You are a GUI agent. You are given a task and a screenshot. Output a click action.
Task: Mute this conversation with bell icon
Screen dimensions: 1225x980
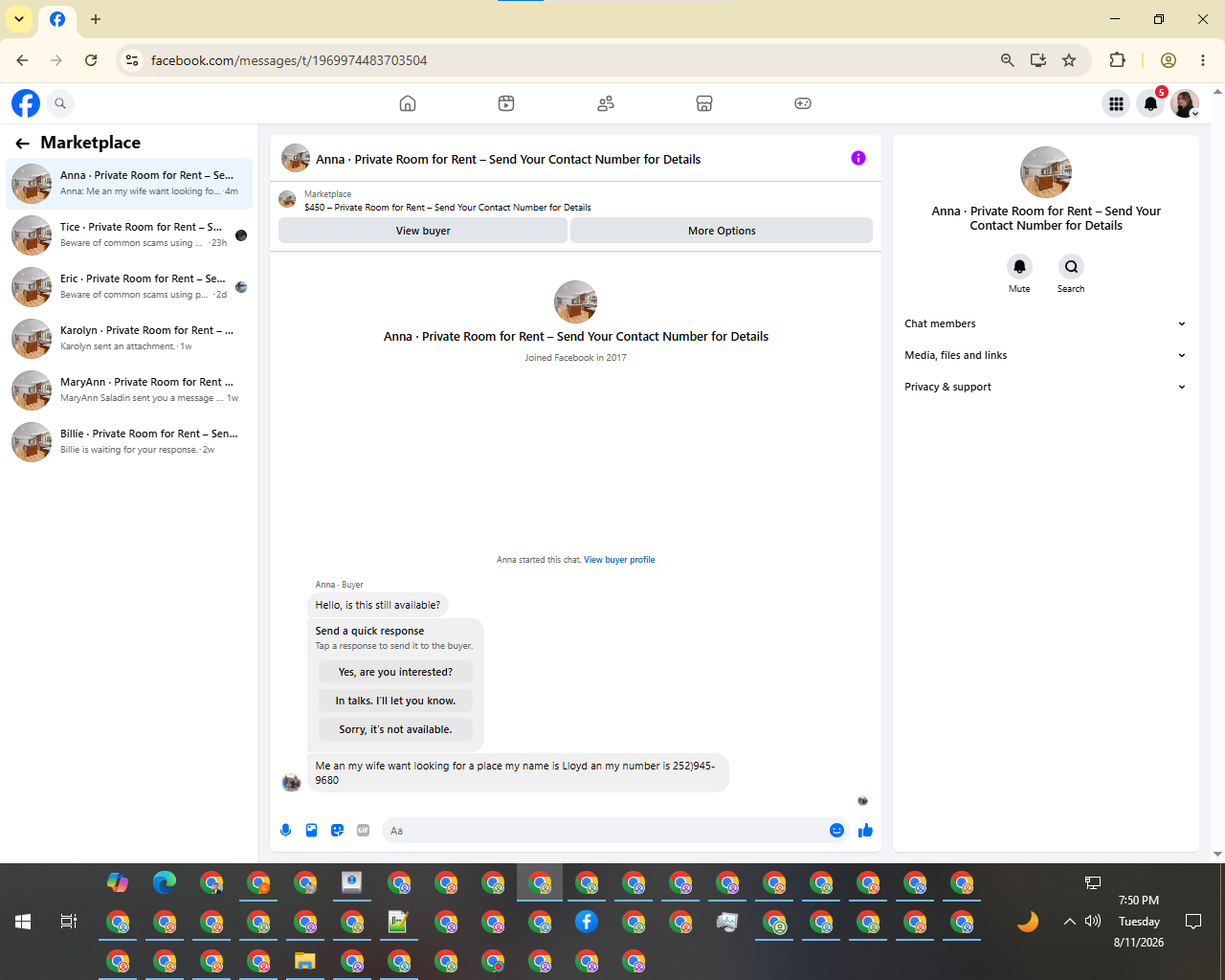click(1019, 267)
